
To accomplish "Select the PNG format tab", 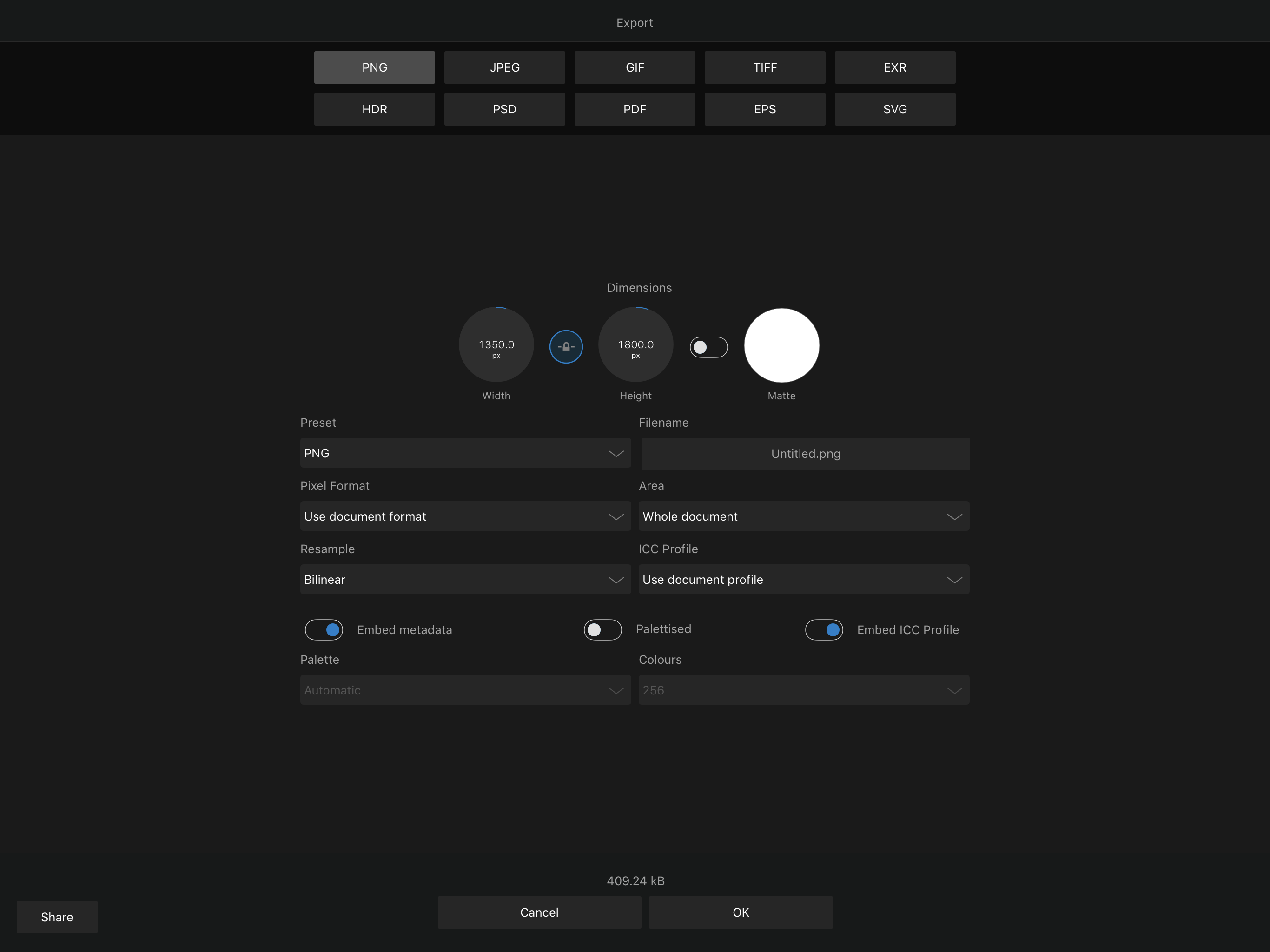I will coord(374,67).
